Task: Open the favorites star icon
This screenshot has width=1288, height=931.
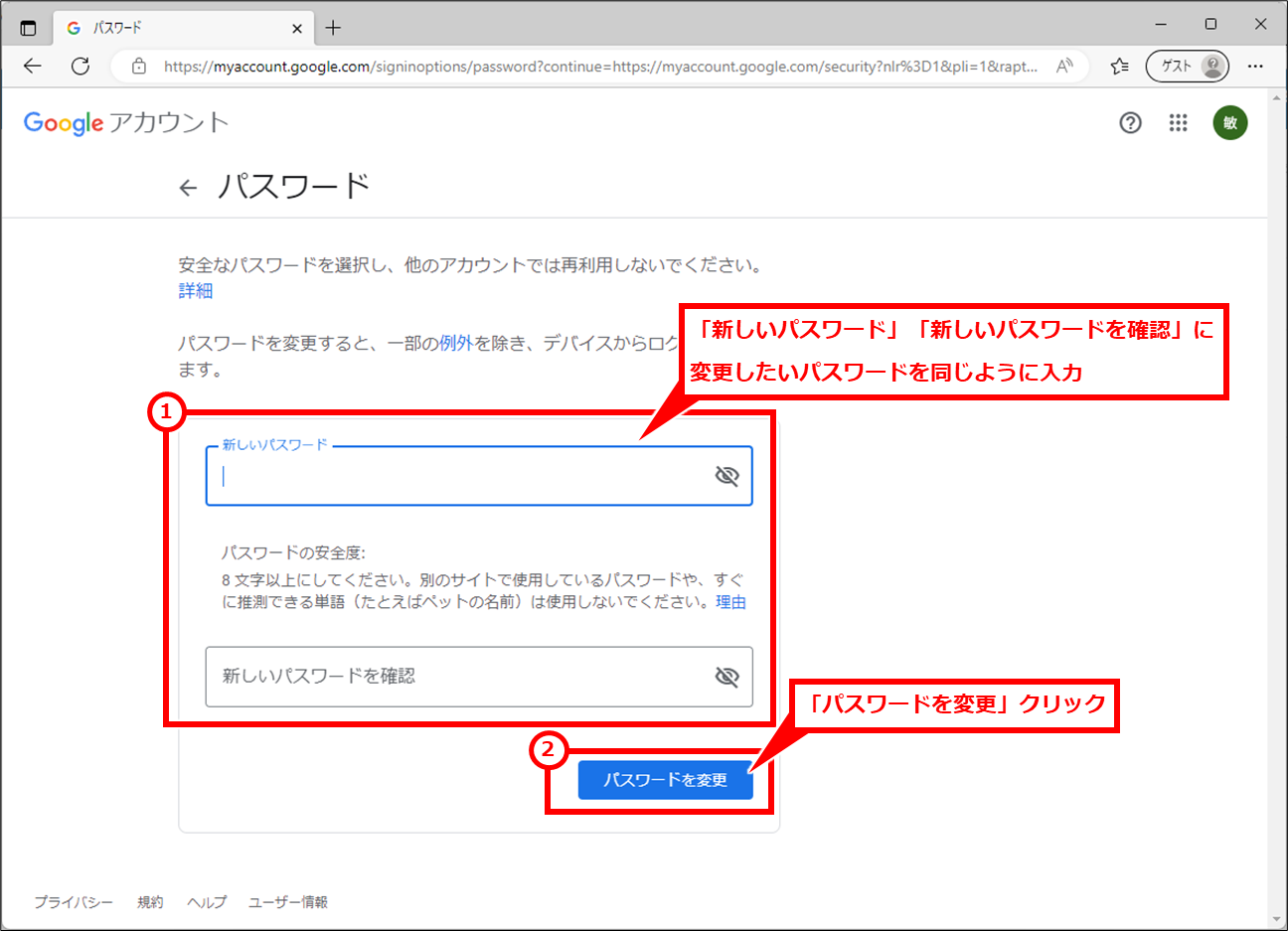Action: pos(1120,67)
